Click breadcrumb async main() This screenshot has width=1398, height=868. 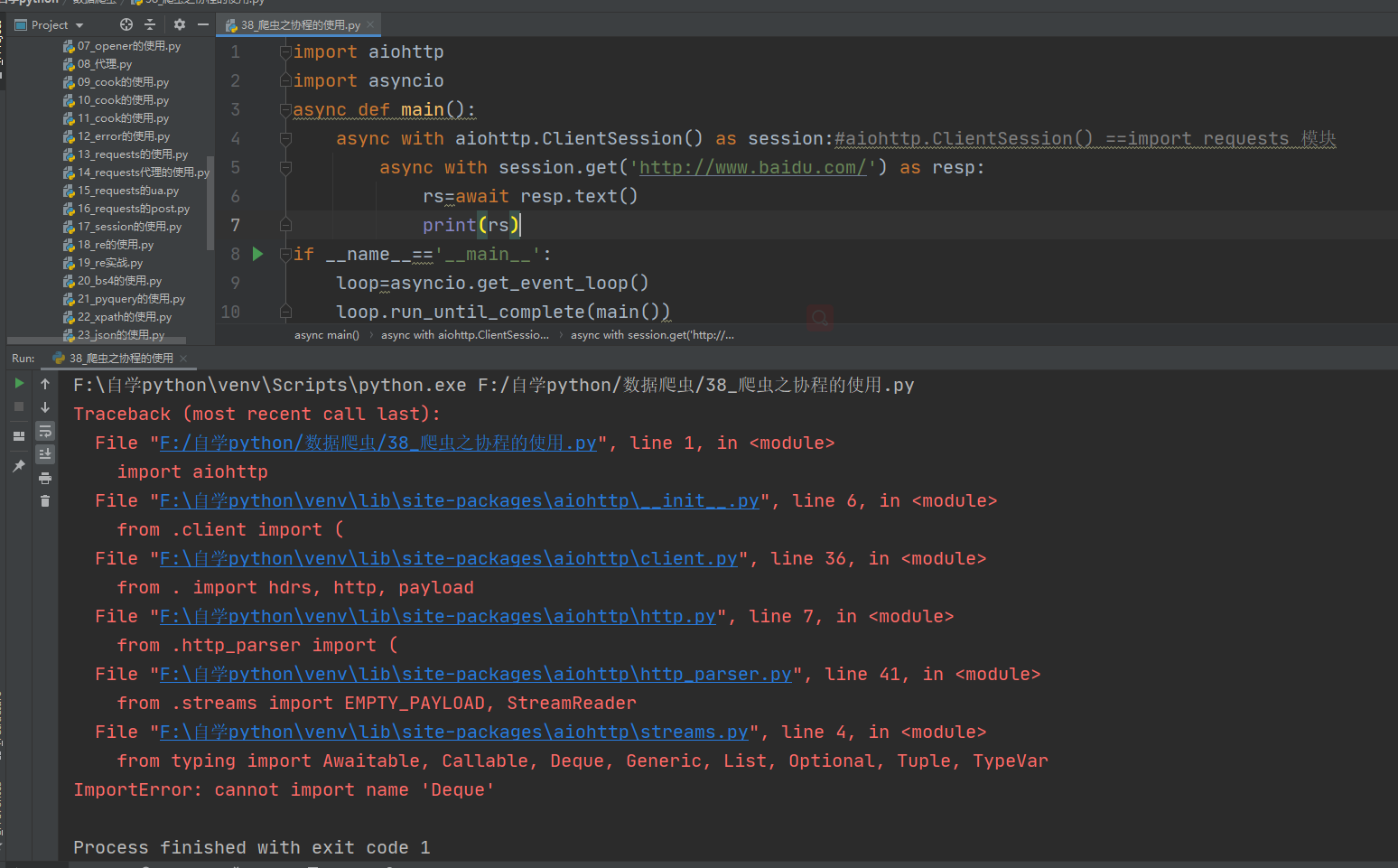326,335
